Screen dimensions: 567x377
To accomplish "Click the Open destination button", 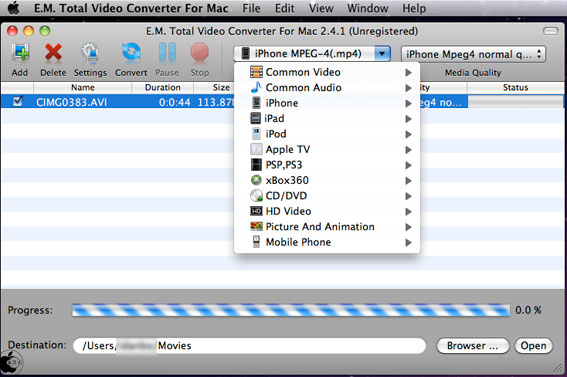I will pos(533,346).
